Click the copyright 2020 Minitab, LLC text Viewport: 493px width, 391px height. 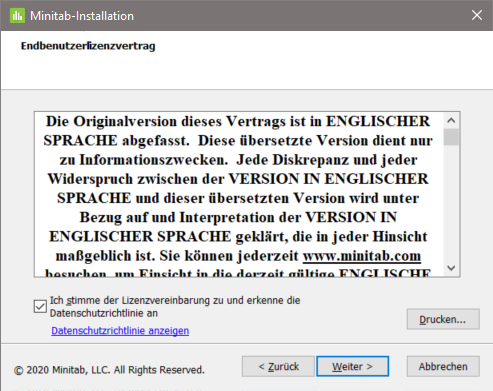(109, 370)
